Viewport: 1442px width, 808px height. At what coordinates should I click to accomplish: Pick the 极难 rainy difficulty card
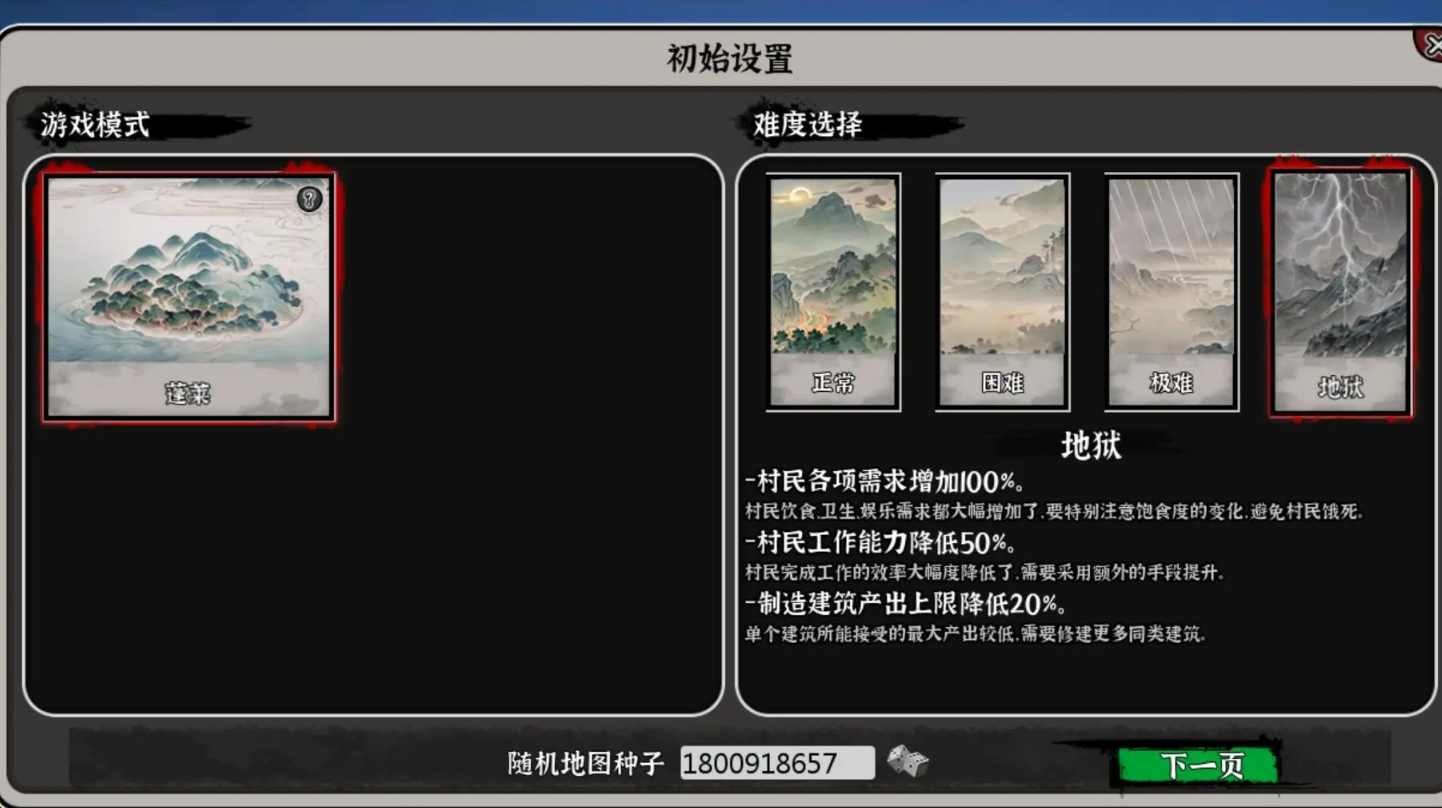point(1171,292)
